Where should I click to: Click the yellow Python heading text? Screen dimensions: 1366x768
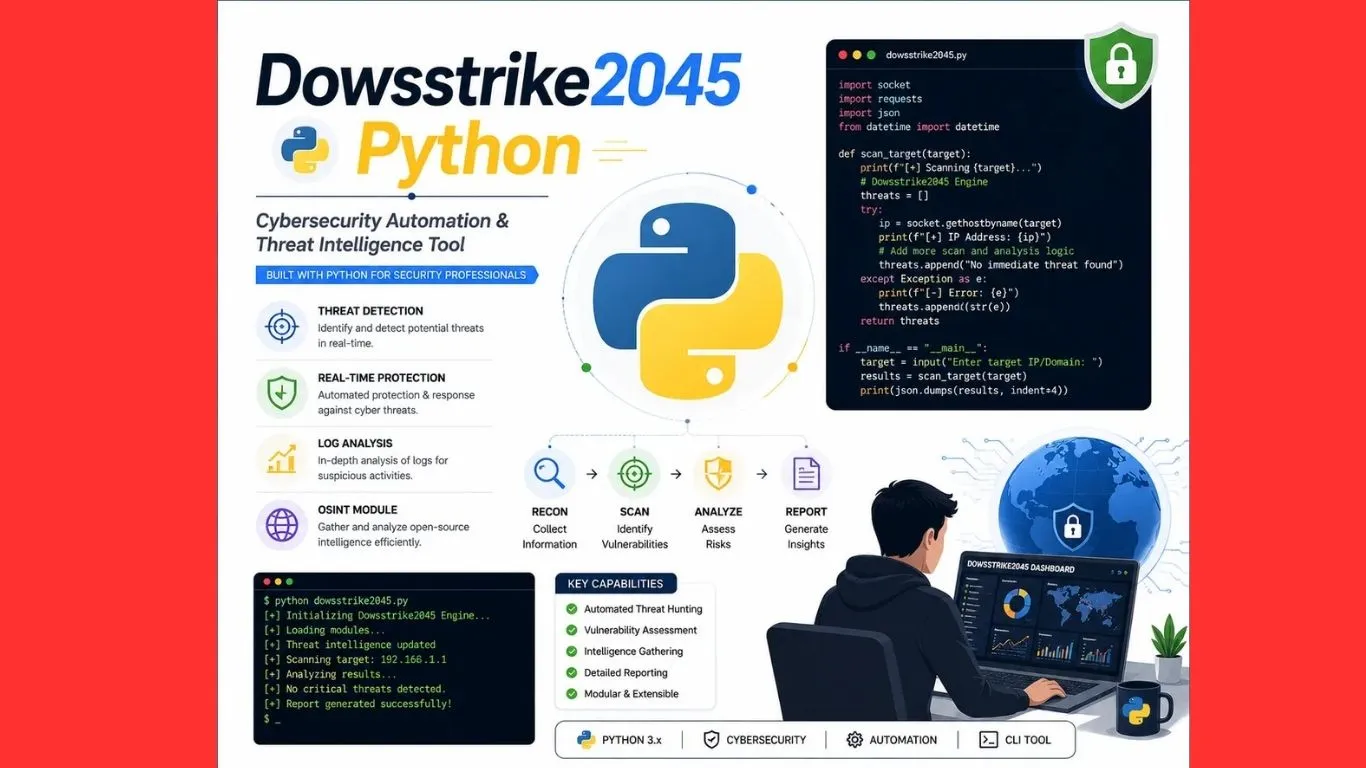point(468,152)
